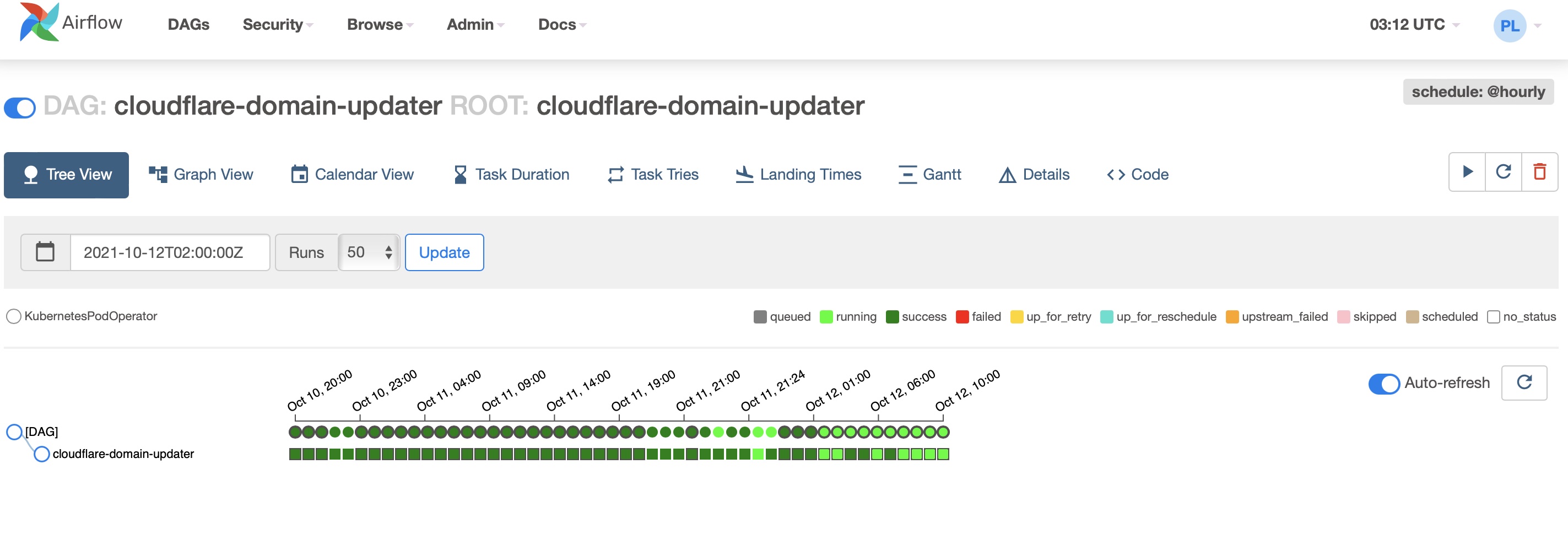Expand user menu arrow next to PL

click(1538, 25)
